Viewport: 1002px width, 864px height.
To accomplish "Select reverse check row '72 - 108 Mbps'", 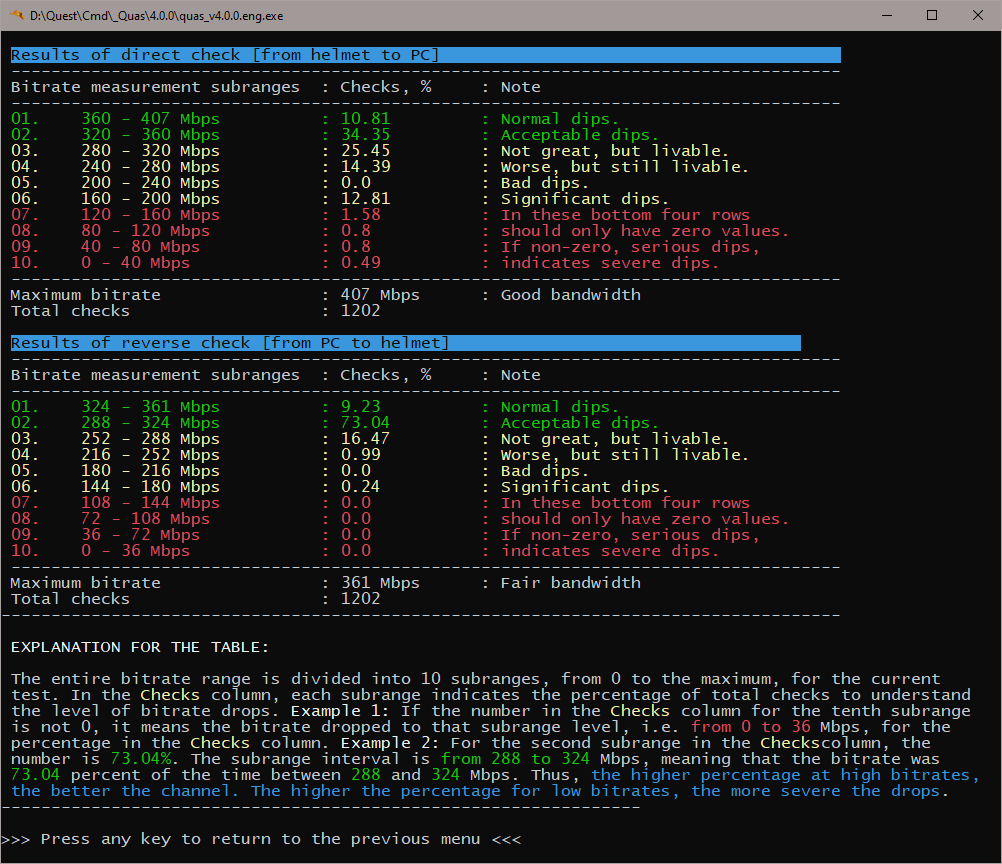I will pos(399,519).
